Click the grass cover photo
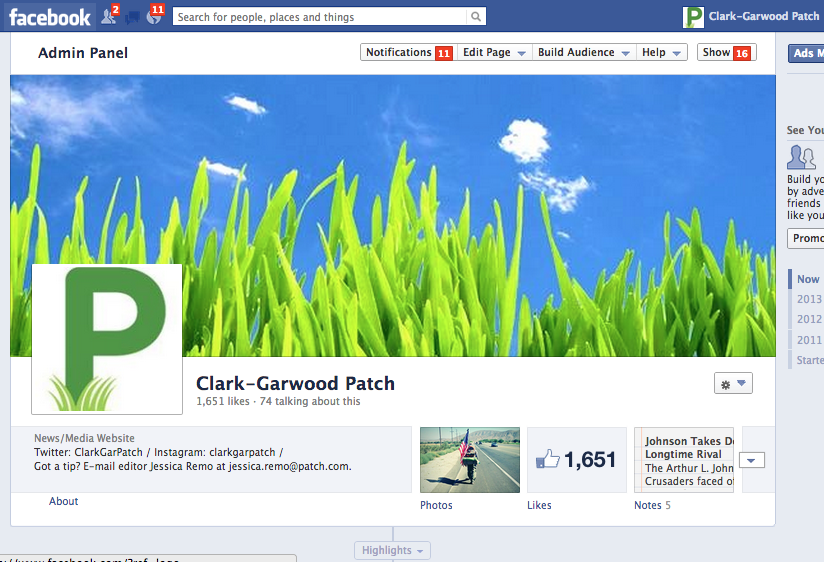This screenshot has width=824, height=562. [393, 216]
